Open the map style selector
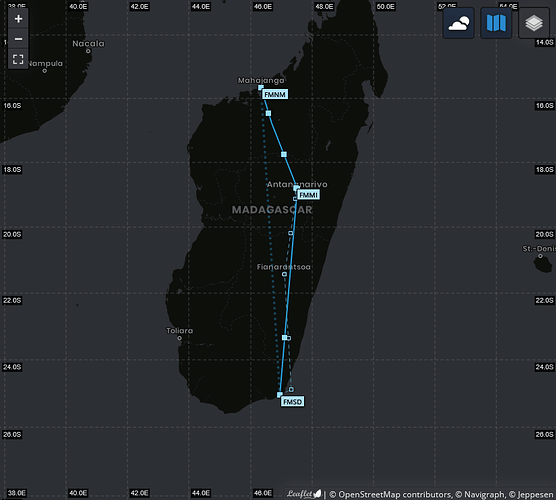Screen dimensions: 556x500 click(496, 23)
